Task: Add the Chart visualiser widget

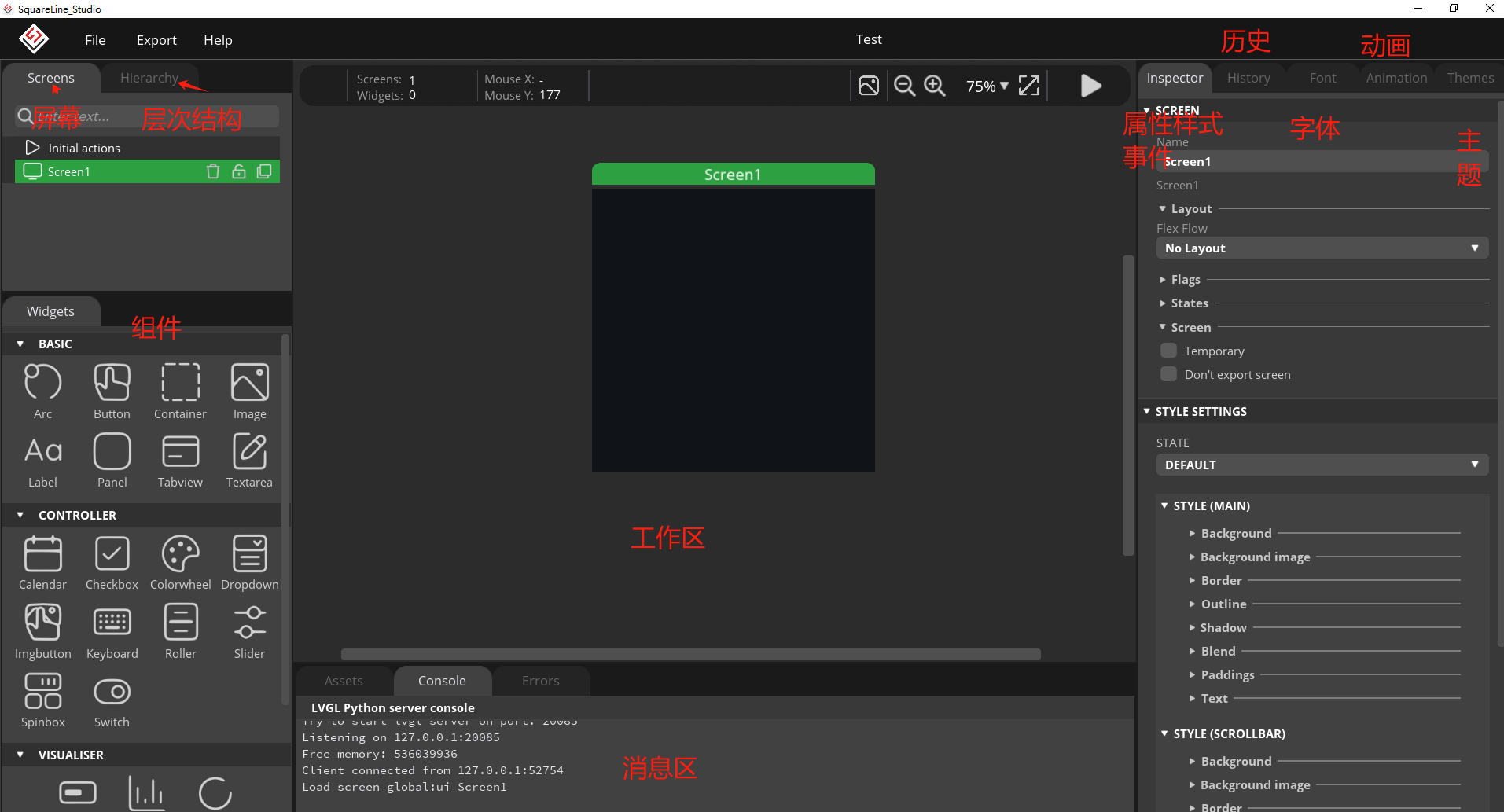Action: pyautogui.click(x=146, y=792)
